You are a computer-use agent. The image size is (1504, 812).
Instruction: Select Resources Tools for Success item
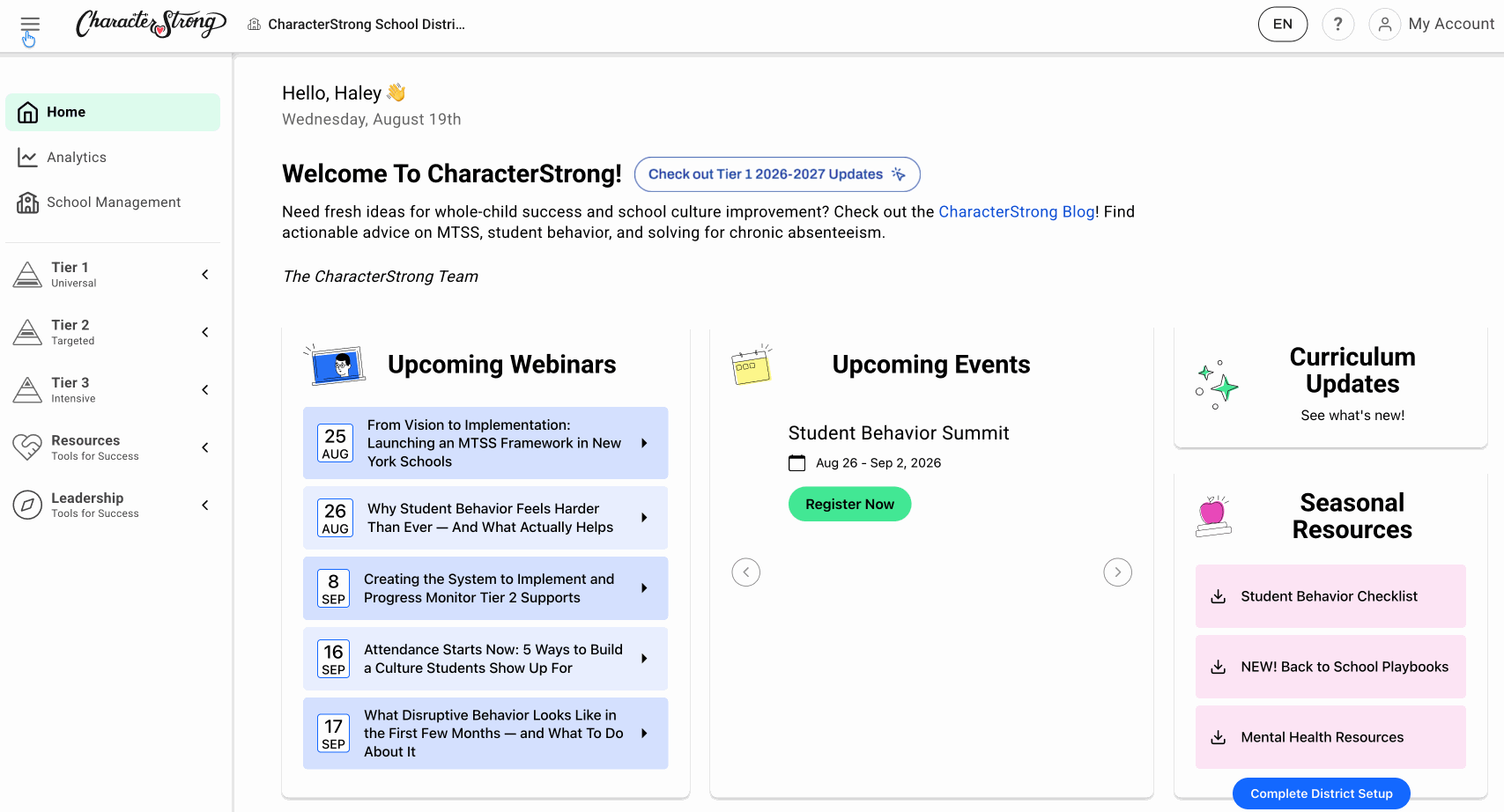click(x=113, y=447)
